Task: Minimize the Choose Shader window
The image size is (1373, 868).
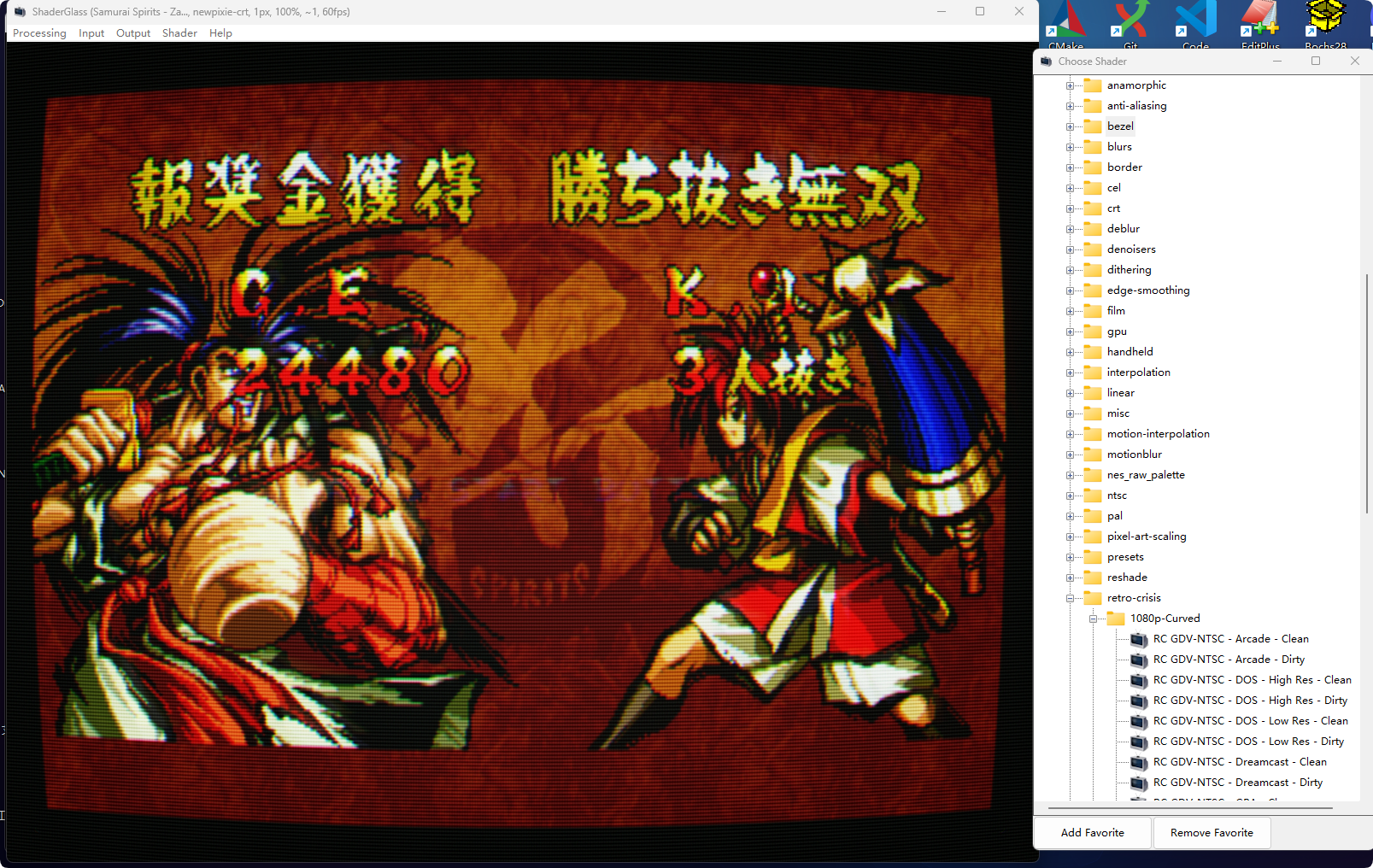Action: coord(1277,61)
